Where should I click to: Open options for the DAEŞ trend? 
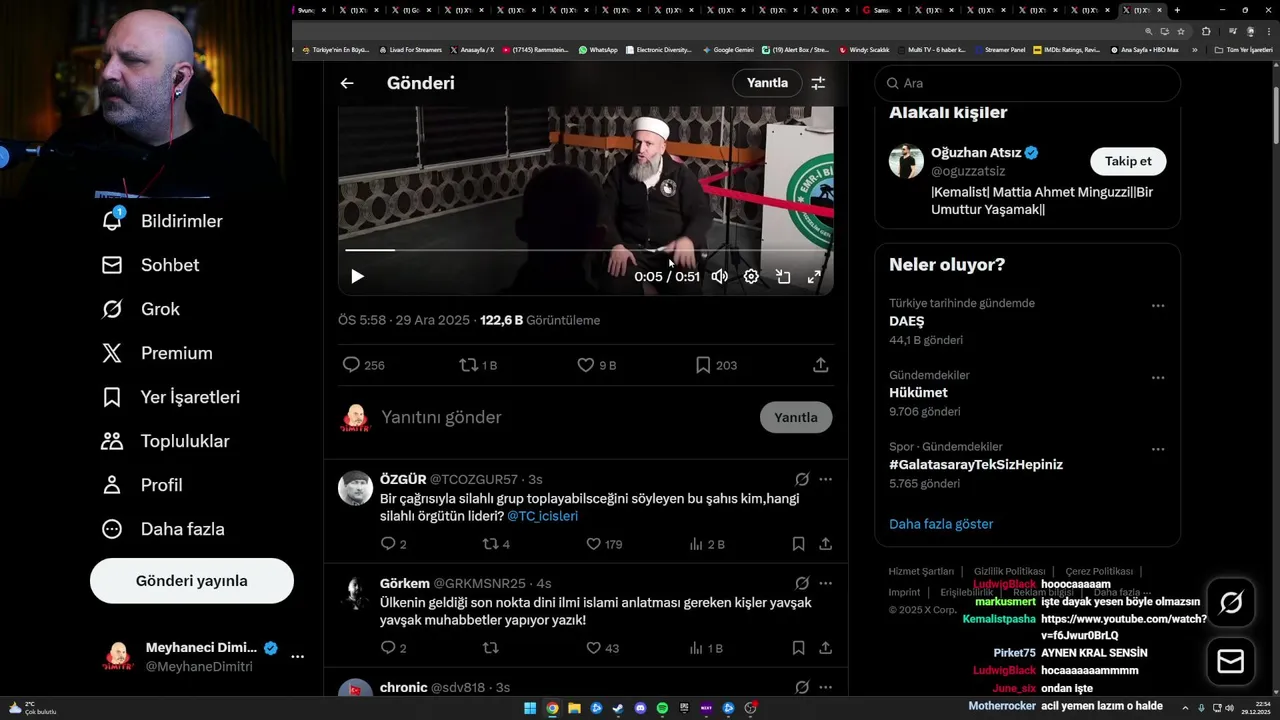coord(1158,305)
